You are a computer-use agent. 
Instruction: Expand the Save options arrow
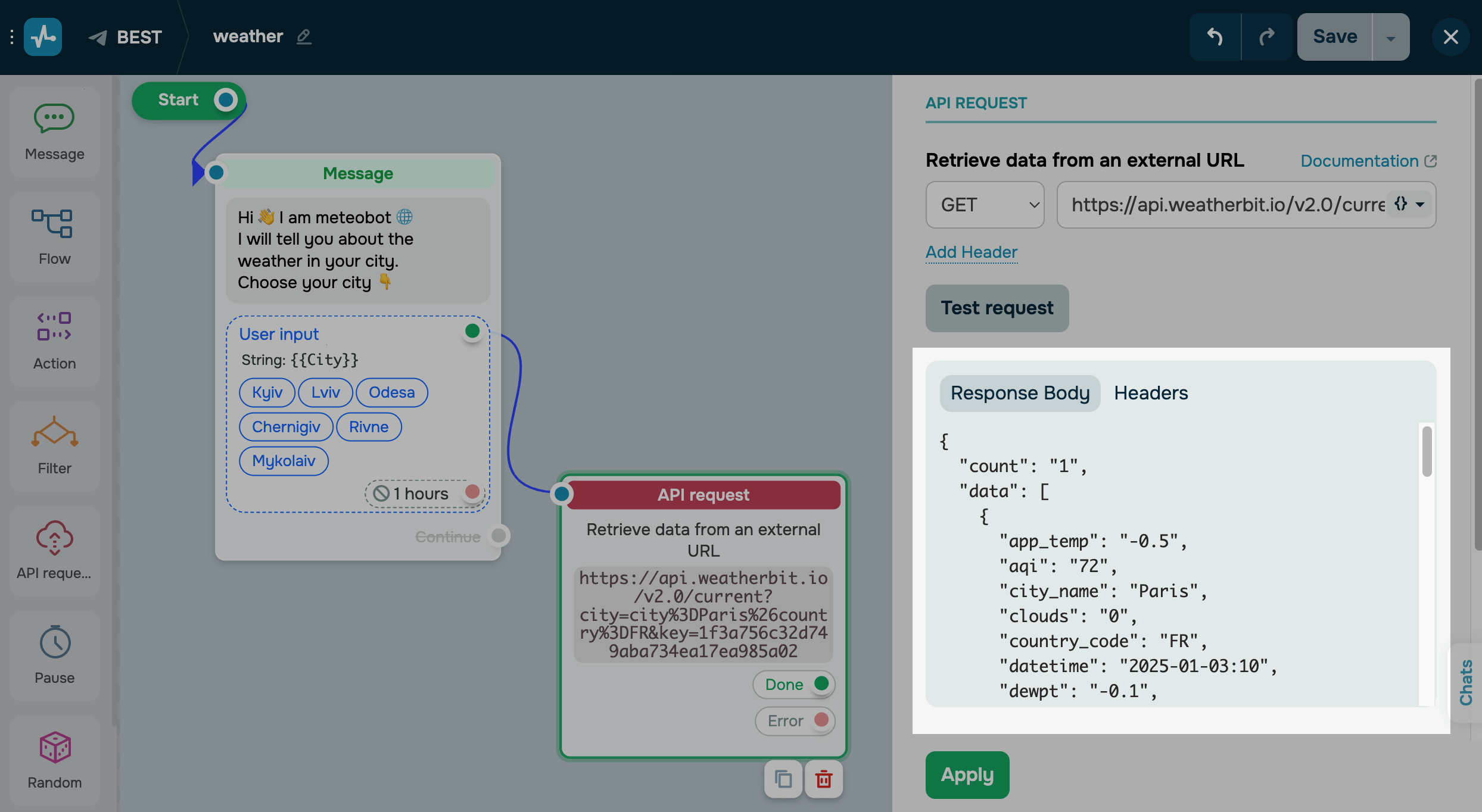click(x=1391, y=38)
